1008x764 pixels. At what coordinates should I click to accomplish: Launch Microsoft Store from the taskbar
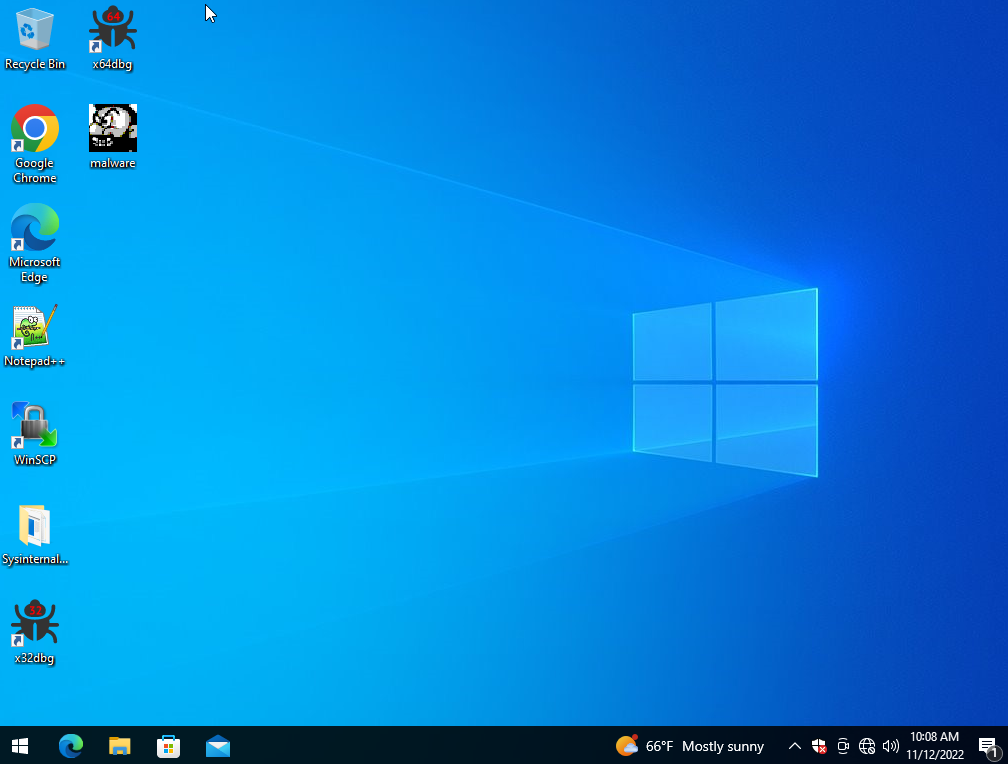pyautogui.click(x=168, y=746)
